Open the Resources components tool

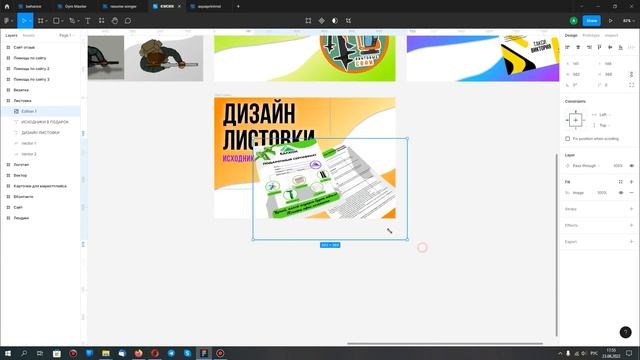[x=101, y=20]
